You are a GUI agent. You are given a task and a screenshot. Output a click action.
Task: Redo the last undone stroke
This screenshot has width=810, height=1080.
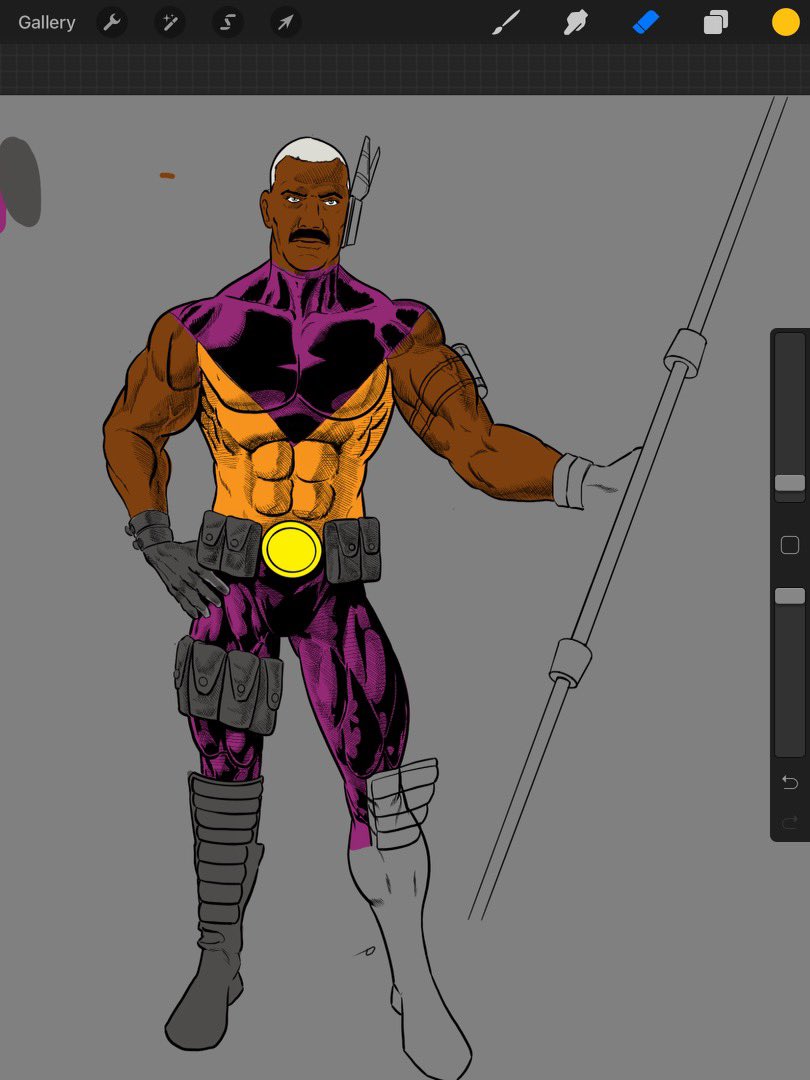790,821
